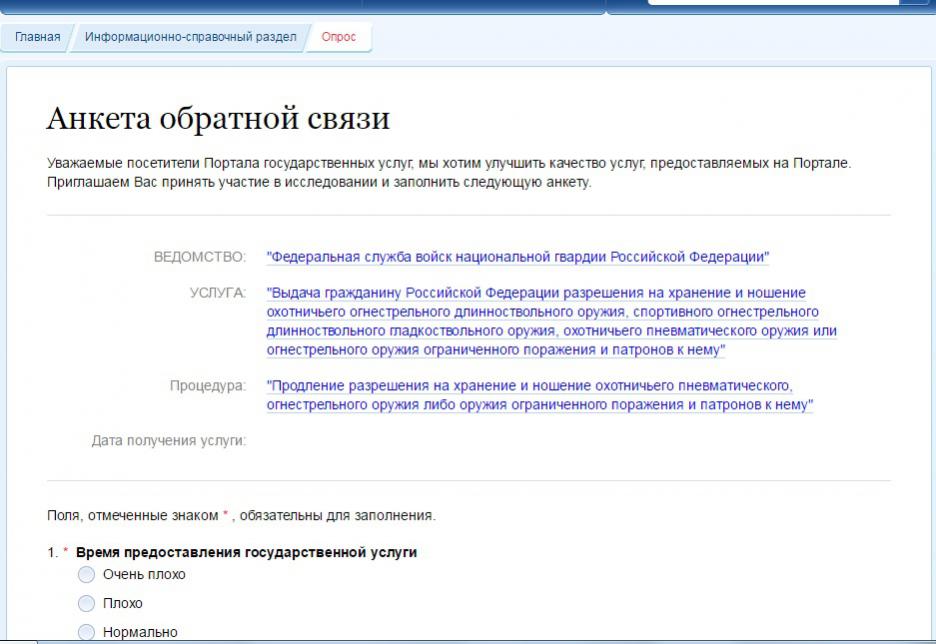Click the ВЕДОМСТВО field label

[x=199, y=257]
